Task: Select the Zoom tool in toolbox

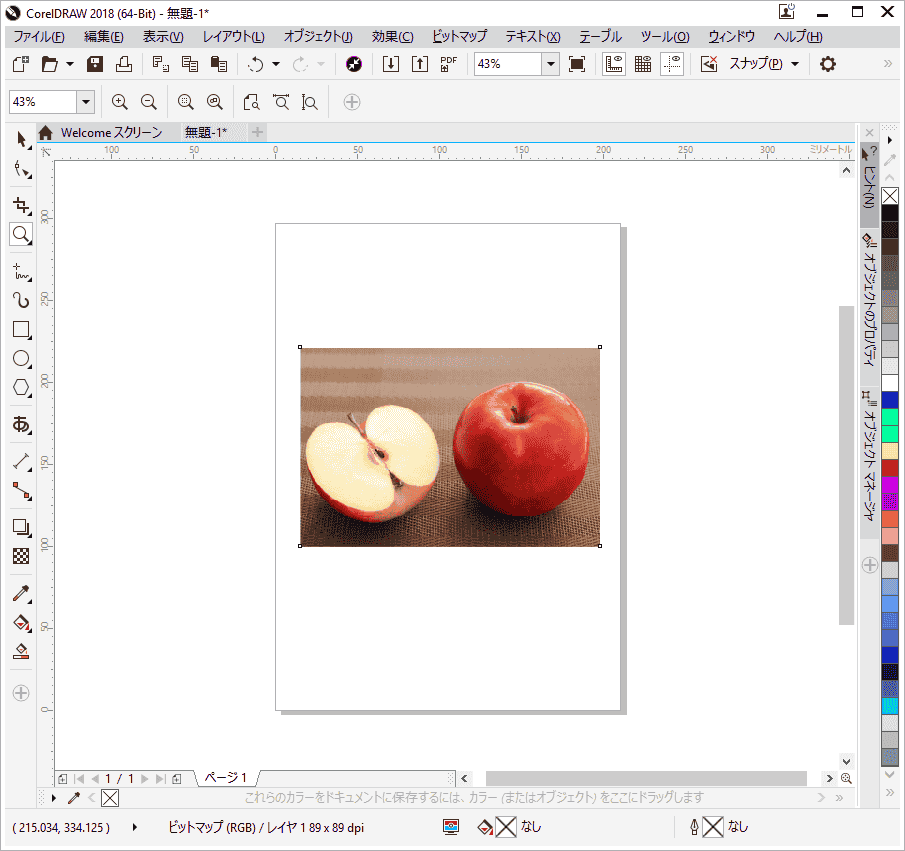Action: pos(21,234)
